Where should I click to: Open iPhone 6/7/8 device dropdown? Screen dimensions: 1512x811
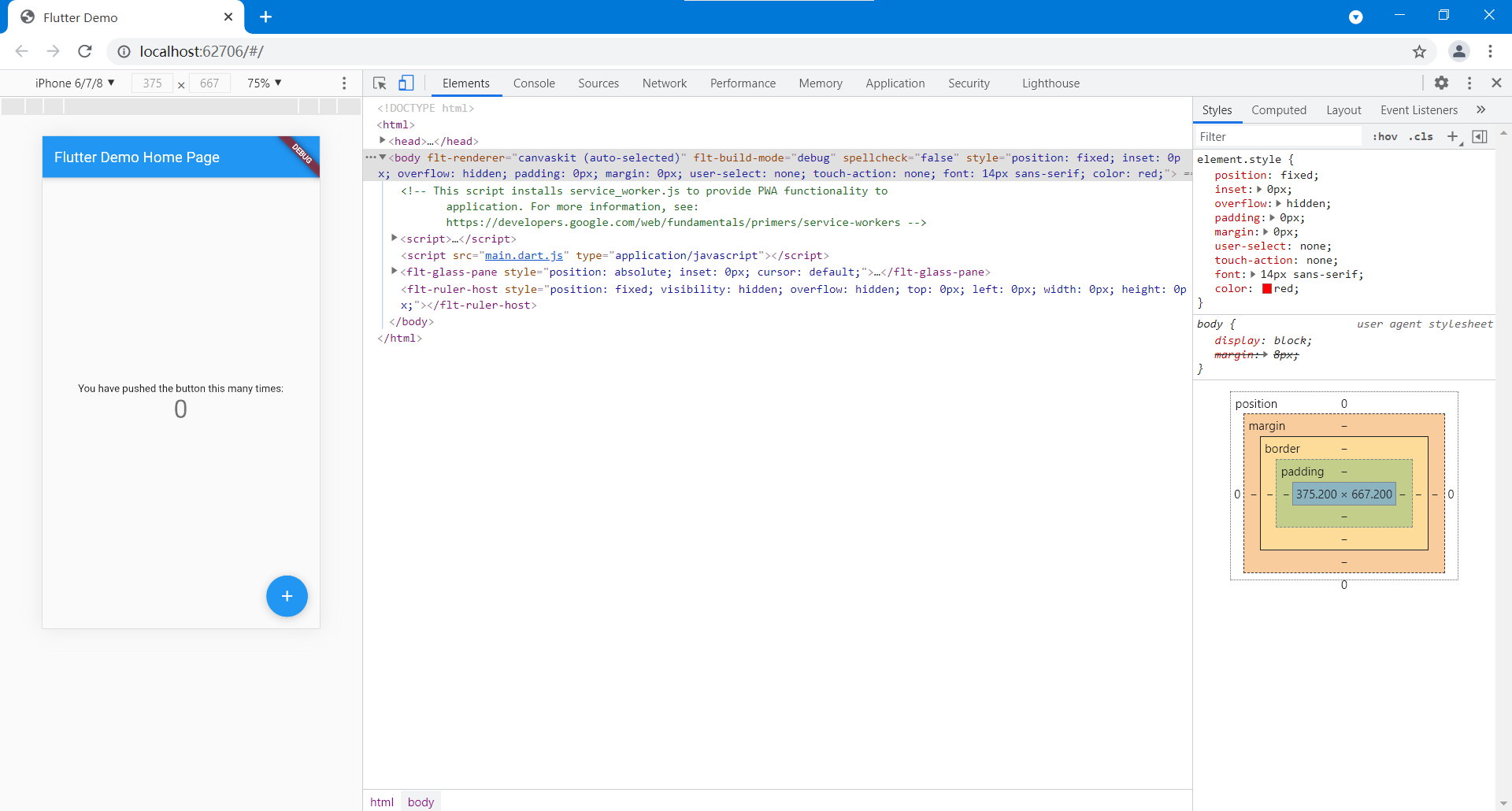coord(75,83)
